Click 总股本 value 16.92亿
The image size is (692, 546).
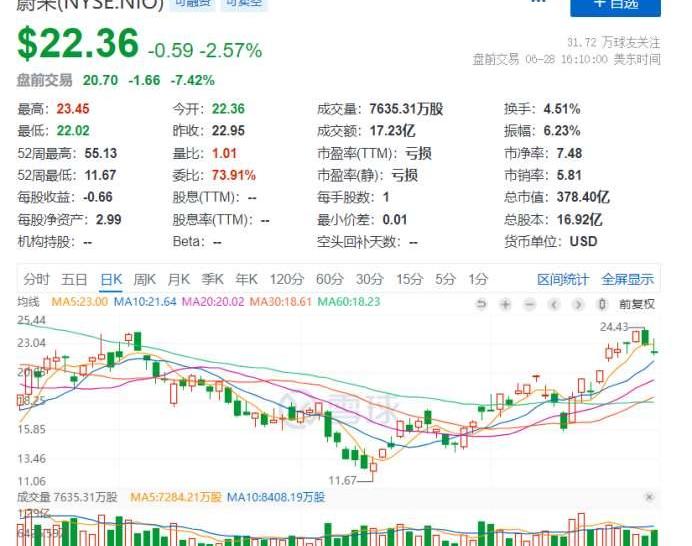(579, 219)
